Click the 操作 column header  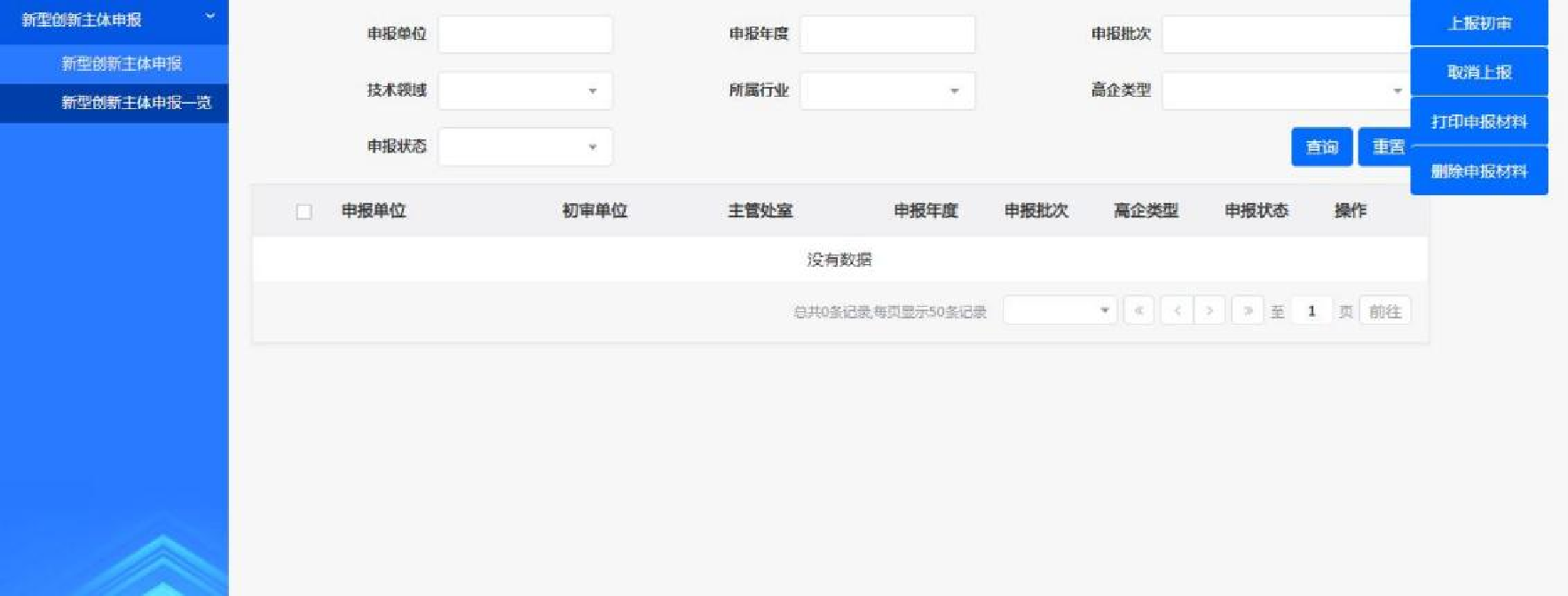(x=1351, y=211)
